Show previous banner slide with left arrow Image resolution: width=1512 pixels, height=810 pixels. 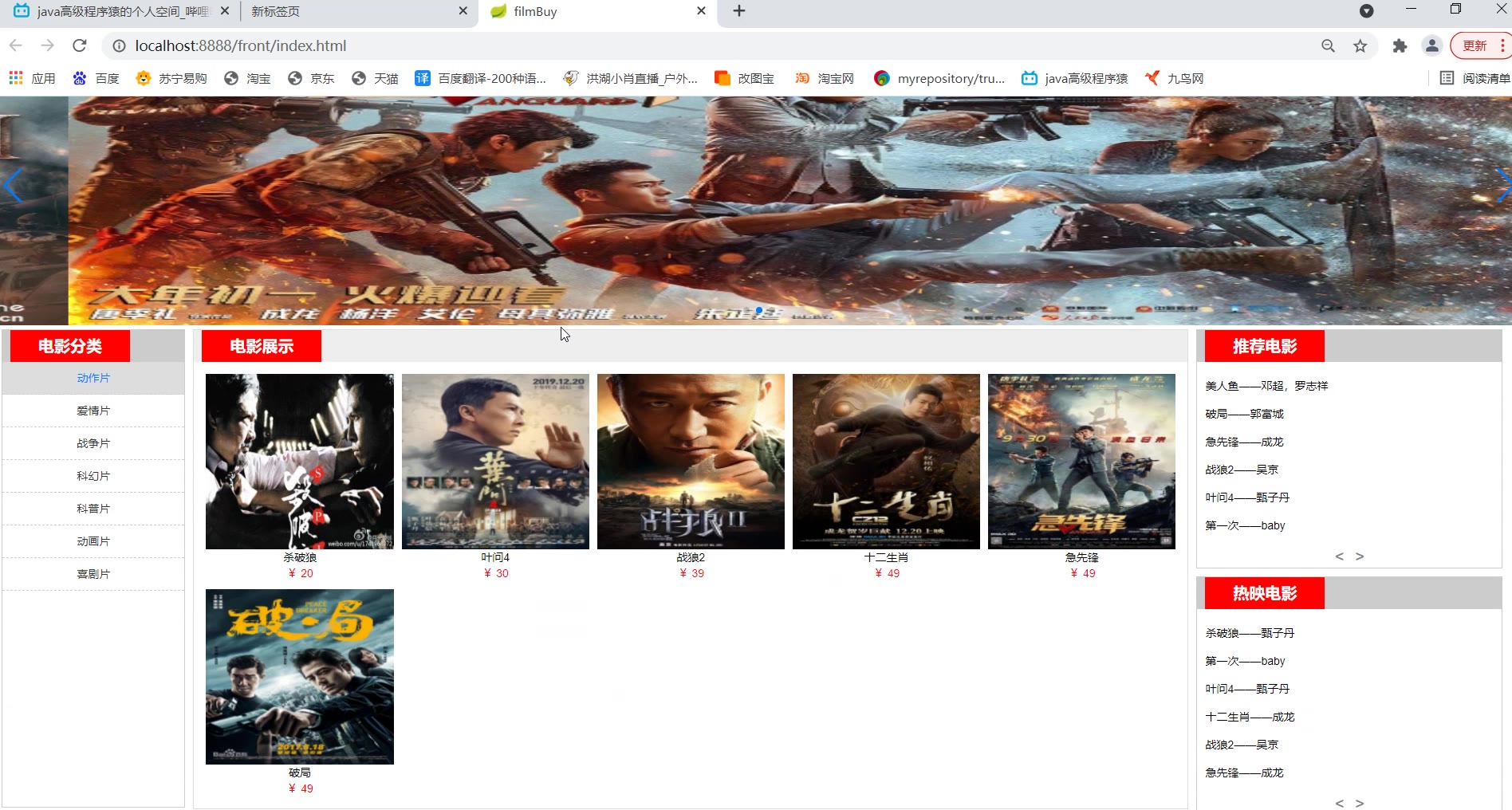click(x=12, y=186)
